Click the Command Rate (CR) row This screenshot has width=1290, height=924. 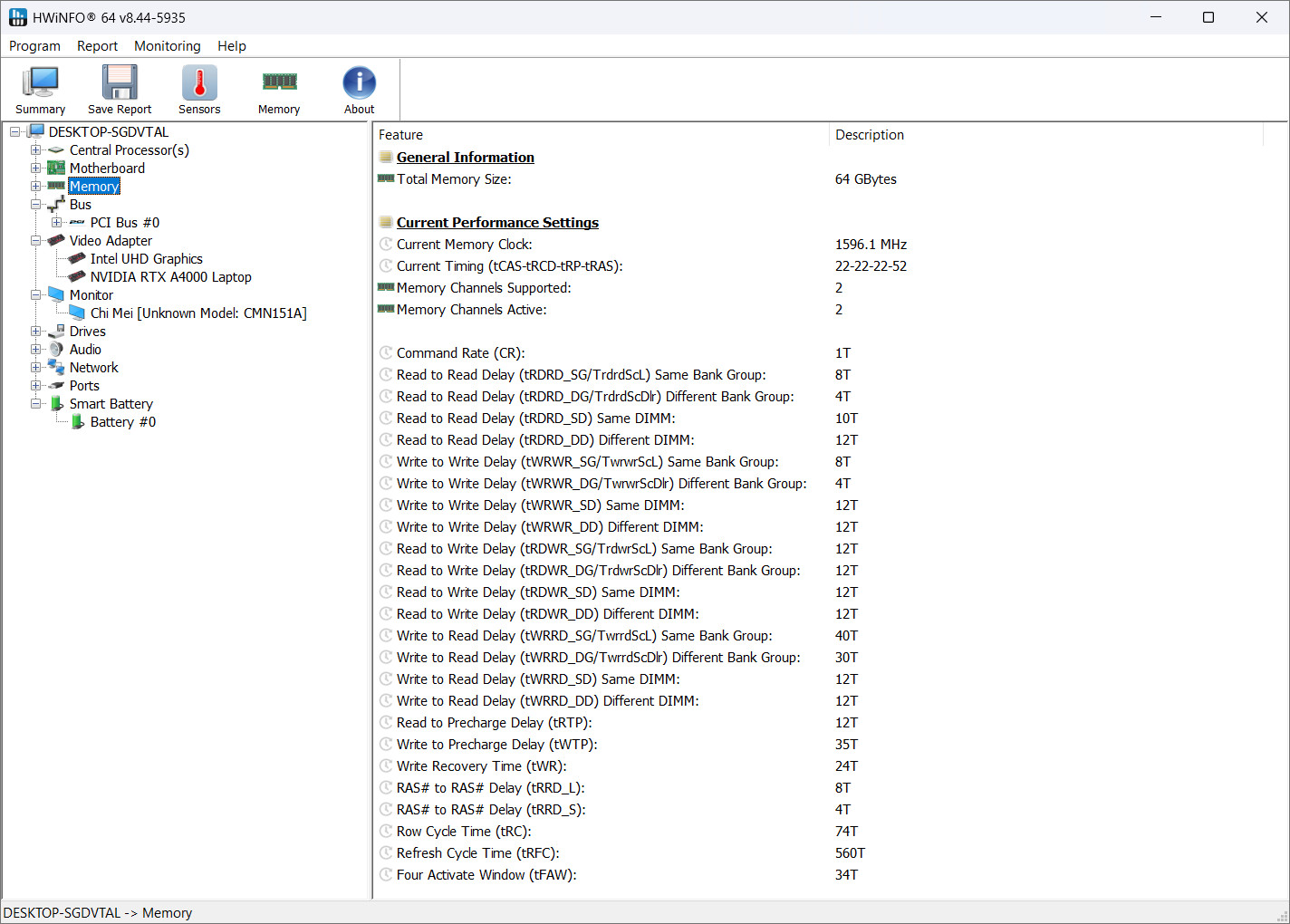[820, 353]
